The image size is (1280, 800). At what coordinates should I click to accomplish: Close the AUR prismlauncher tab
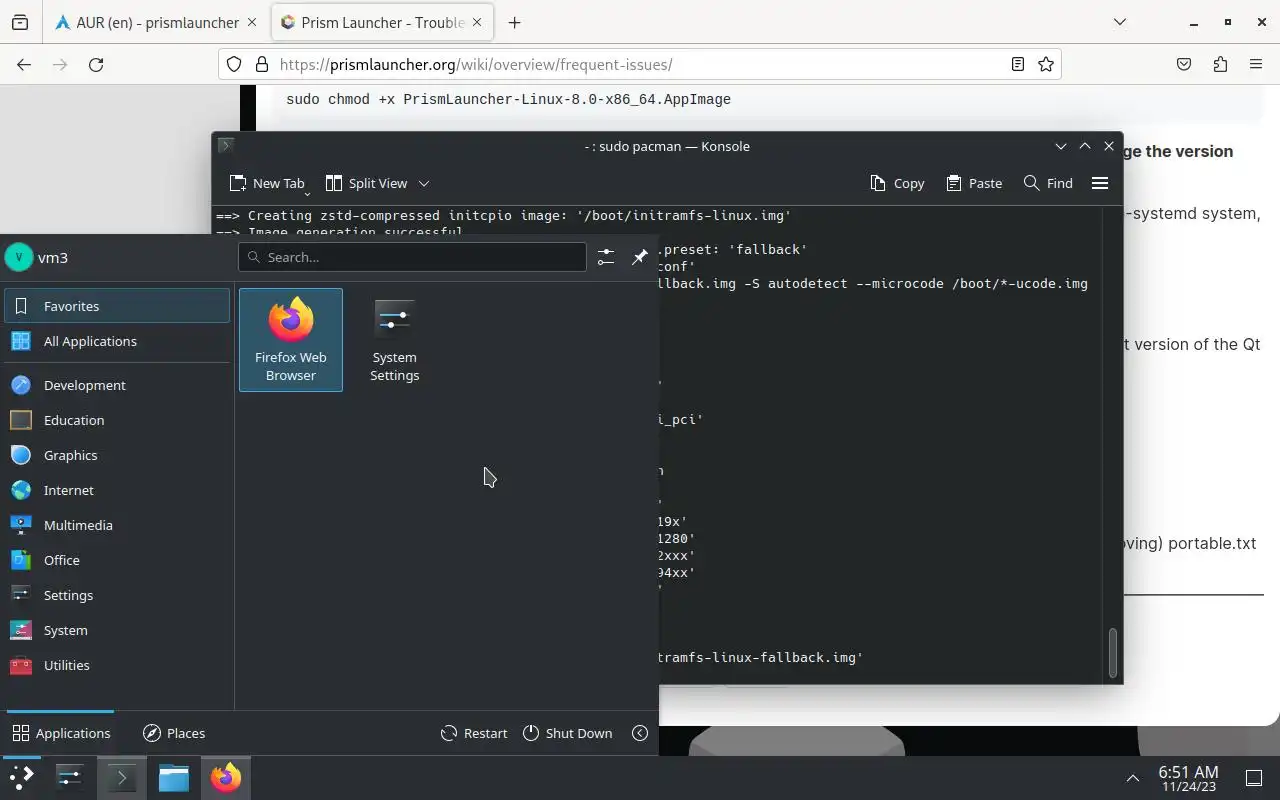(250, 22)
